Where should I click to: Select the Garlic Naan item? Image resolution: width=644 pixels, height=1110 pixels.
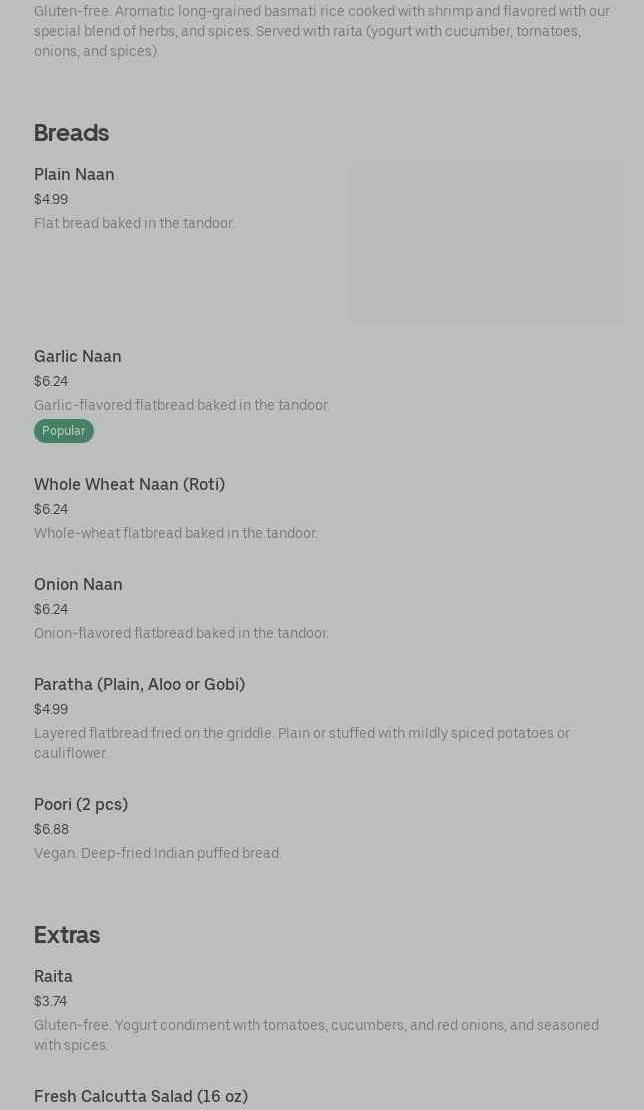78,357
